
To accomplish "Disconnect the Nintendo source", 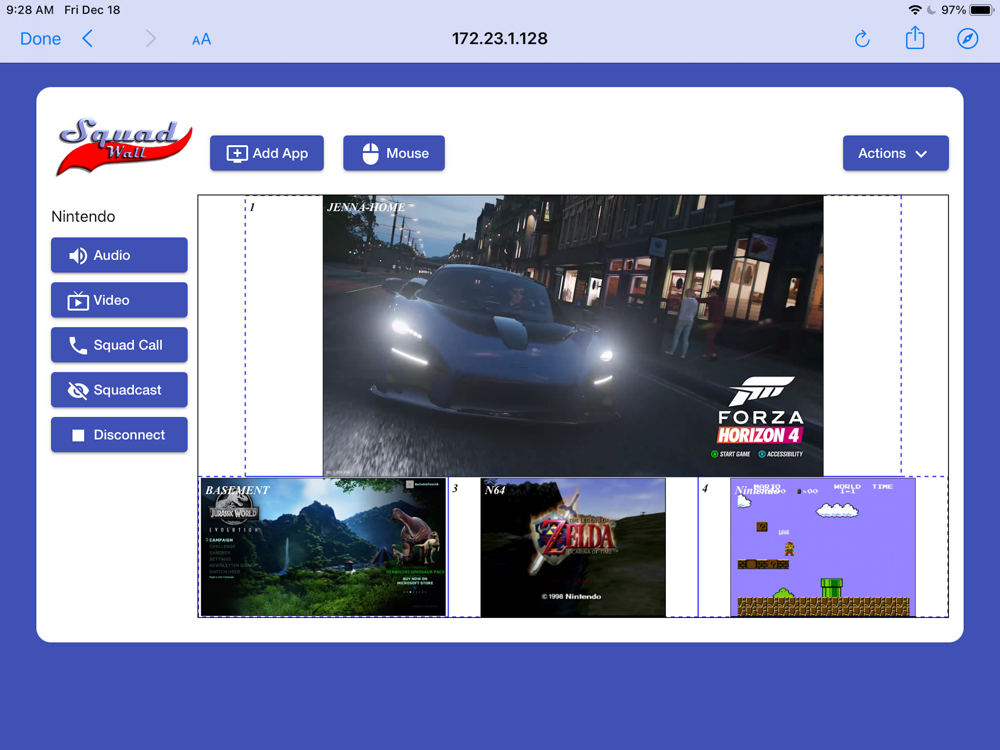I will click(119, 435).
